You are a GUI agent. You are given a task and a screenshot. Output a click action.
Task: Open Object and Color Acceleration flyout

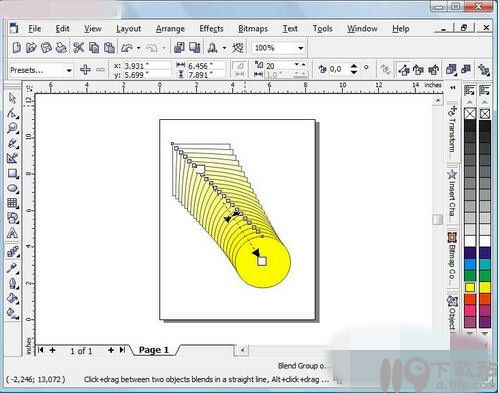click(451, 70)
